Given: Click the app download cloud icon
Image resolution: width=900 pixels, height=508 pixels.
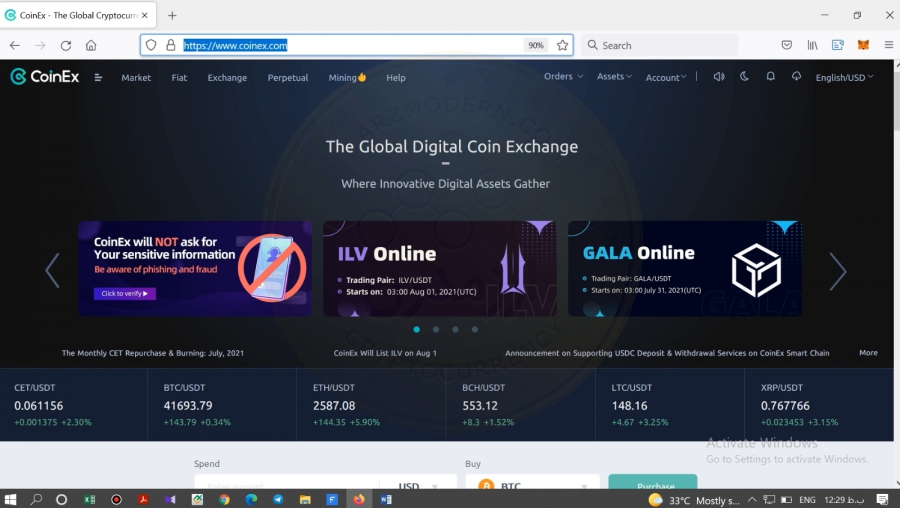Looking at the screenshot, I should click(x=796, y=76).
